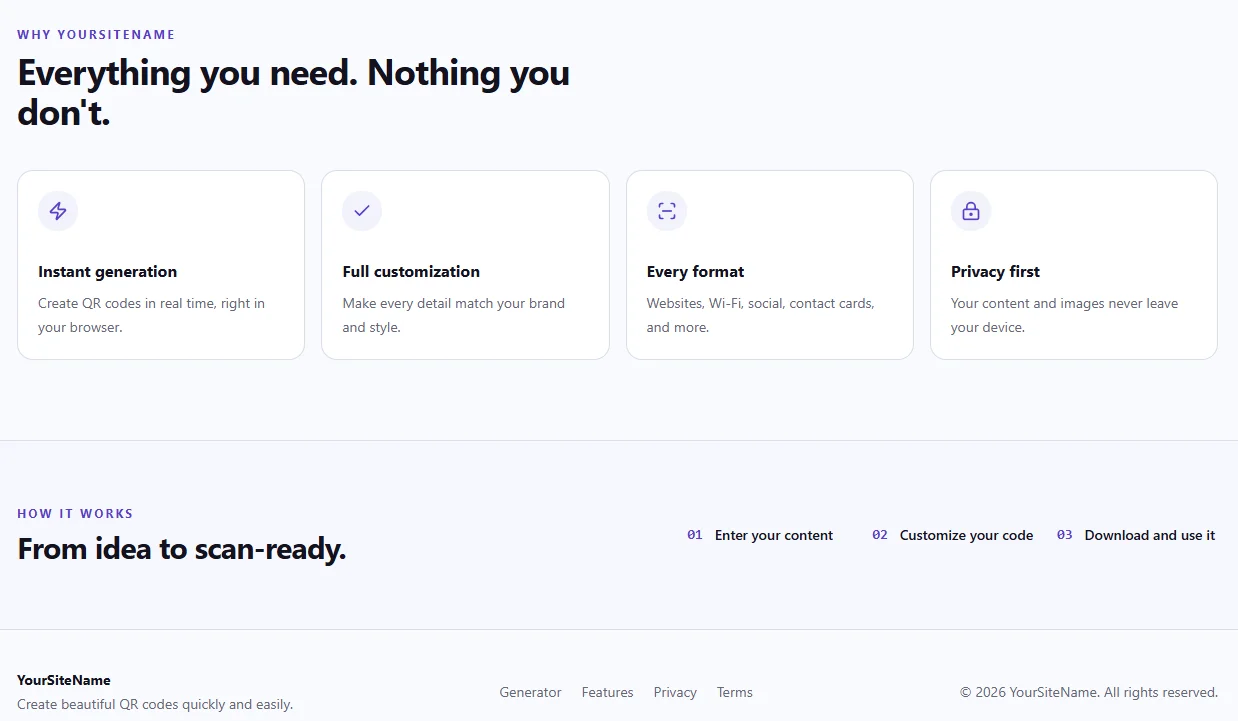Click 'Websites, Wi-Fi, social, contact cards' text
Image resolution: width=1238 pixels, height=721 pixels.
[x=760, y=315]
